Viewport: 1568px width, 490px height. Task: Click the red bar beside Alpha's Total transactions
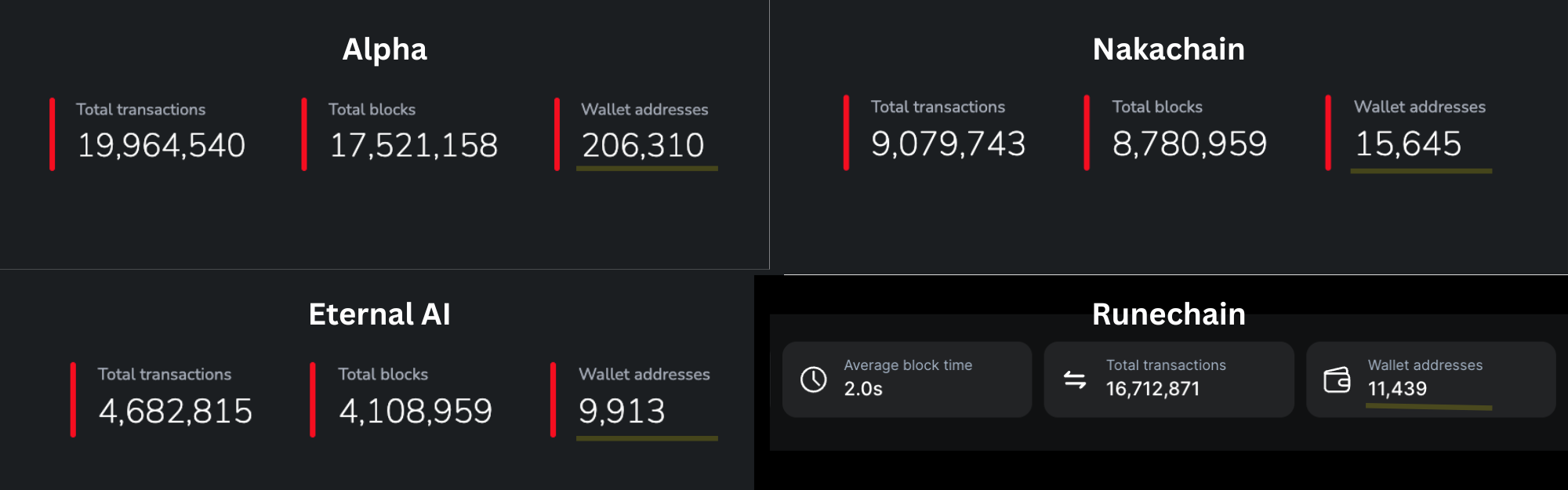point(53,134)
